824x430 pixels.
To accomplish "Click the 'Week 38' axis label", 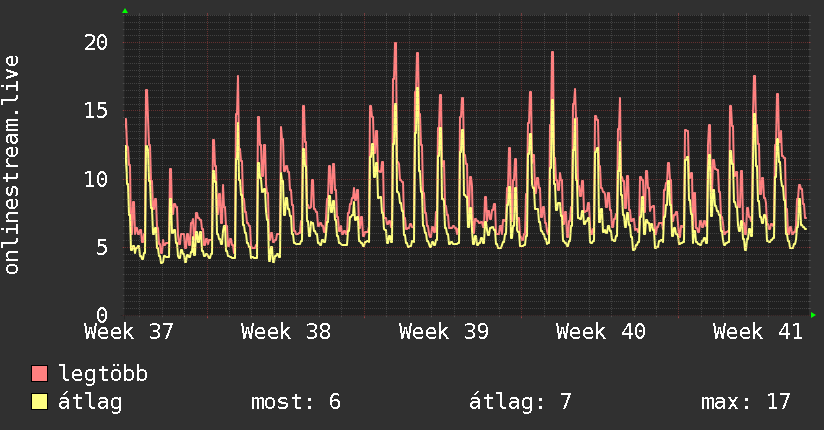I will pos(286,332).
